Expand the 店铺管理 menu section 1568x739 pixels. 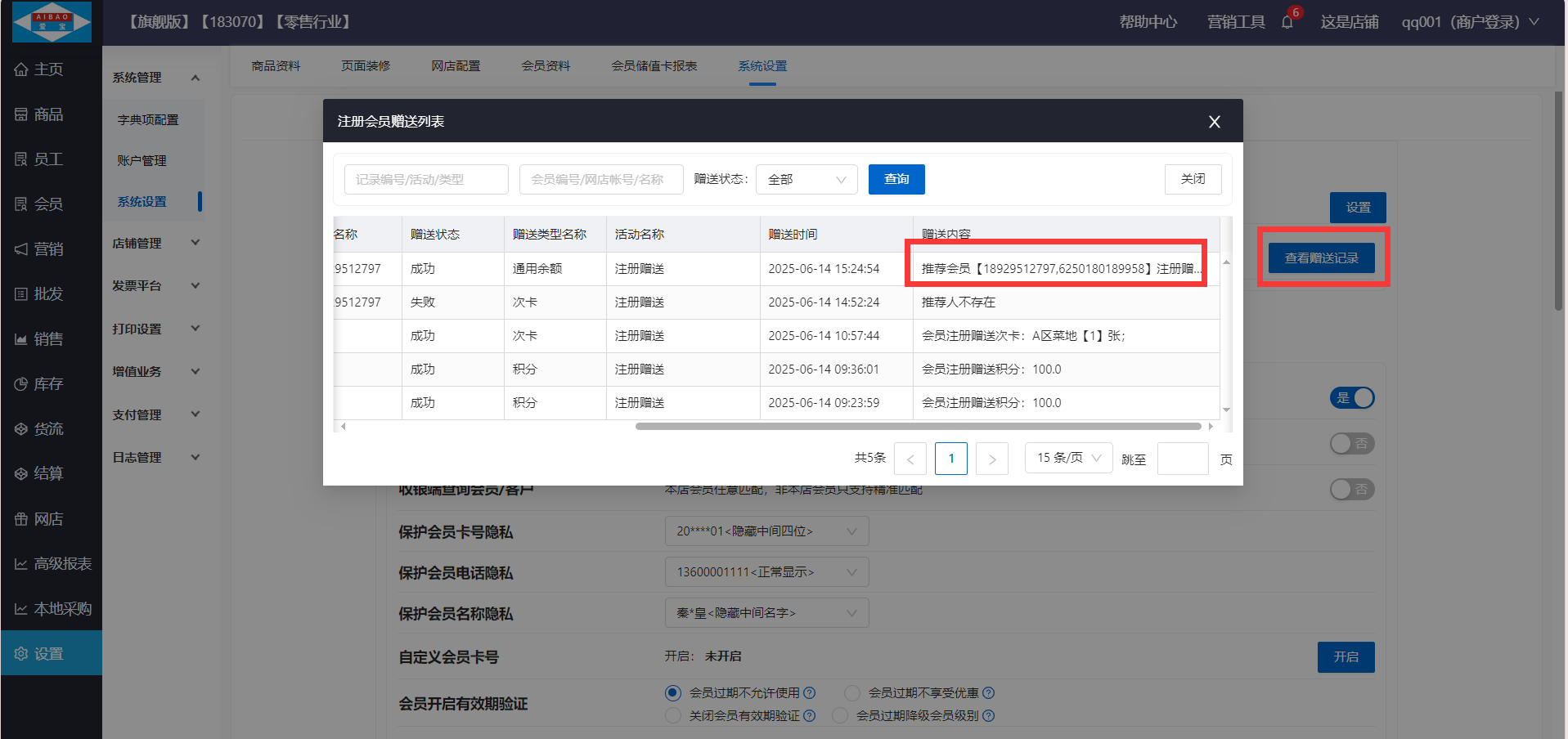tap(155, 244)
